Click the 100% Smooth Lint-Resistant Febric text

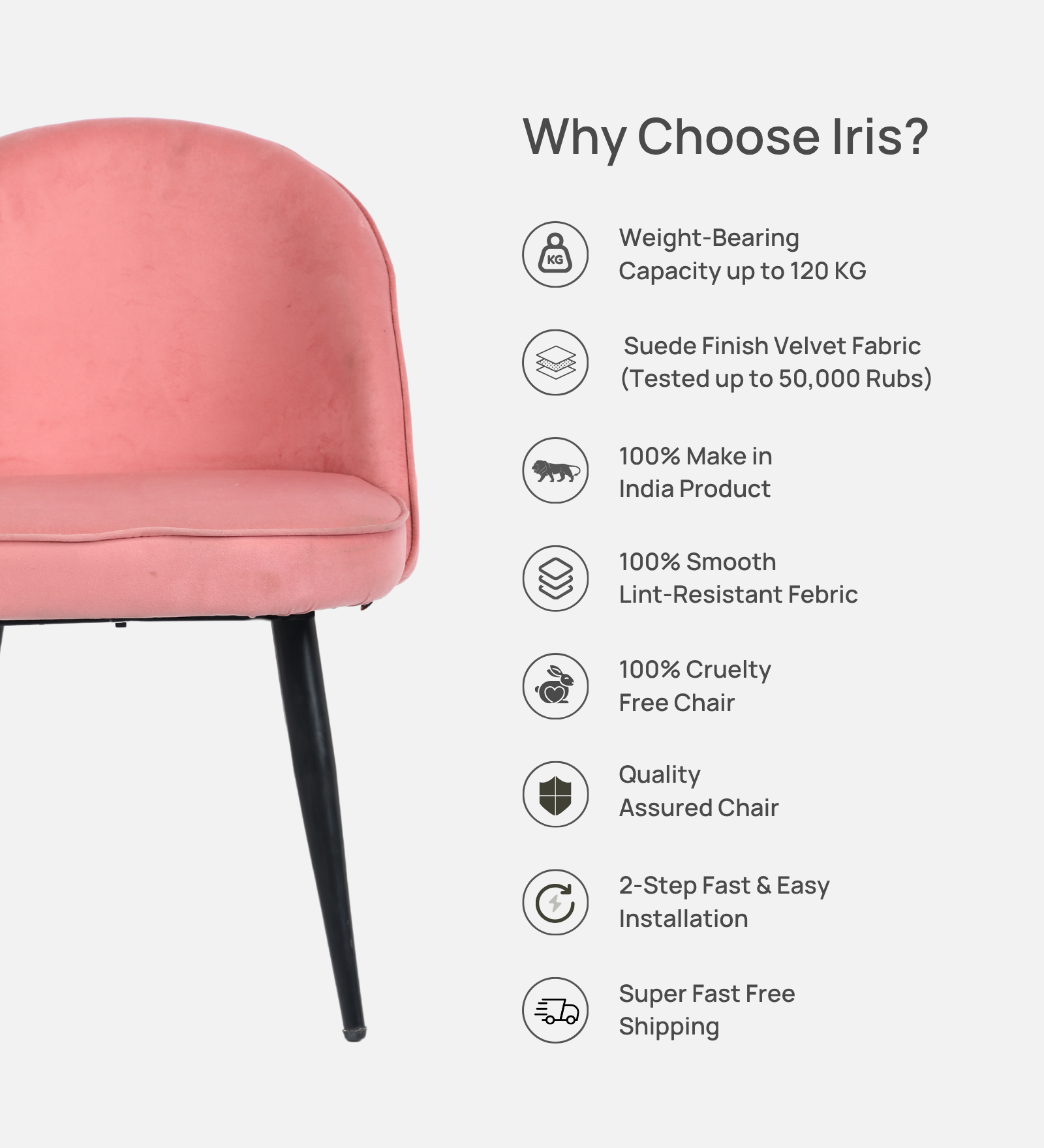pyautogui.click(x=738, y=578)
